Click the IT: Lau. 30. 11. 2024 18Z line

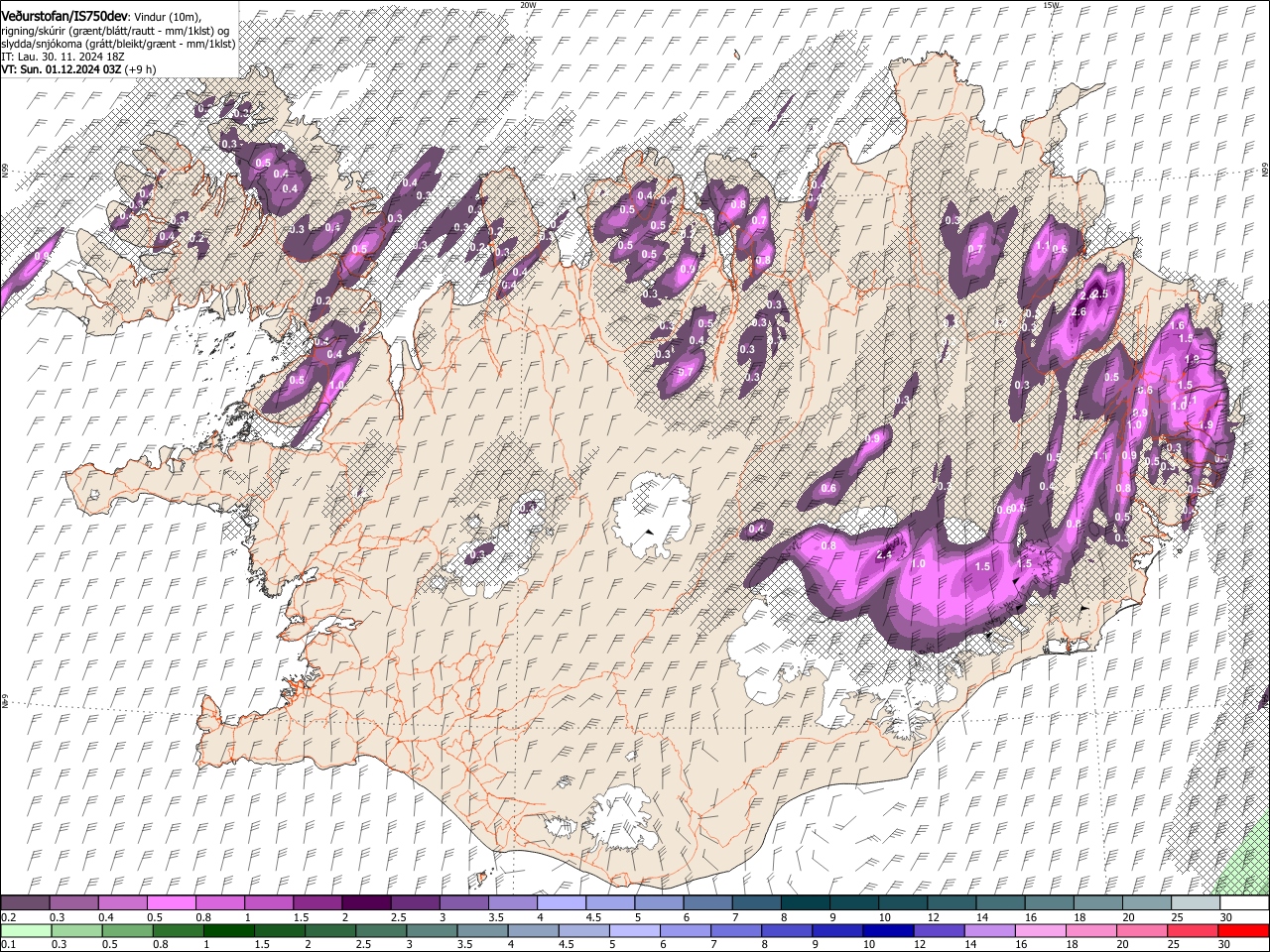click(63, 57)
